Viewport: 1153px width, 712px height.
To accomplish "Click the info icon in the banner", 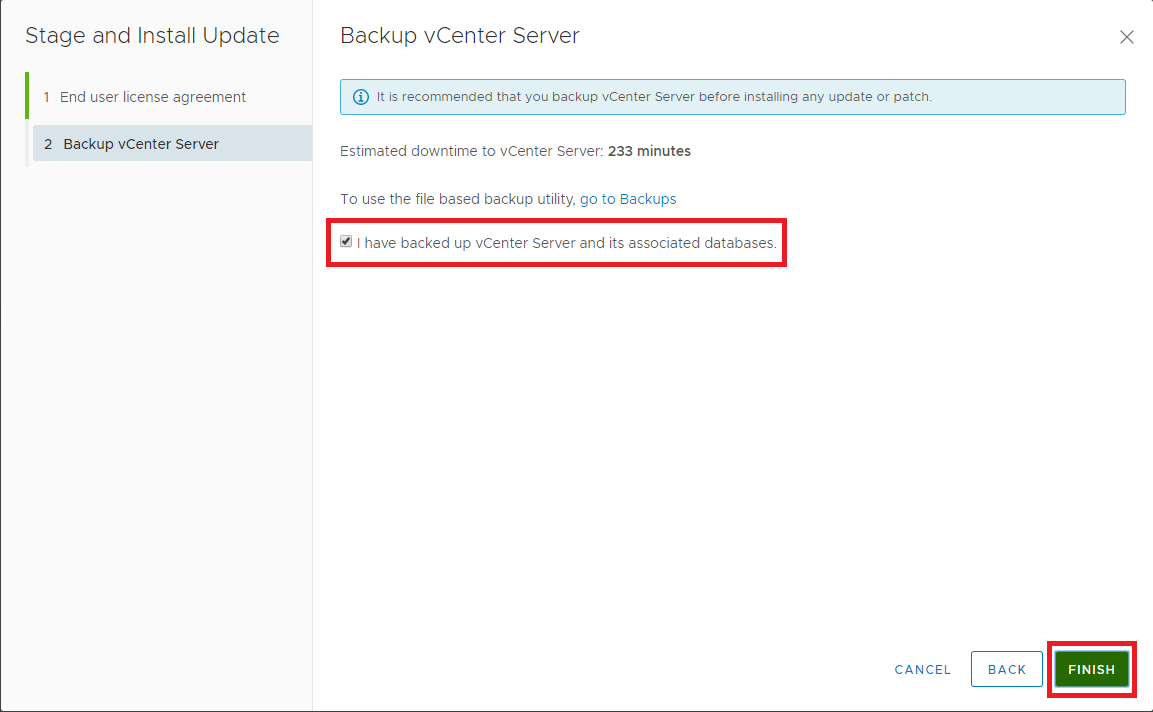I will pos(361,97).
